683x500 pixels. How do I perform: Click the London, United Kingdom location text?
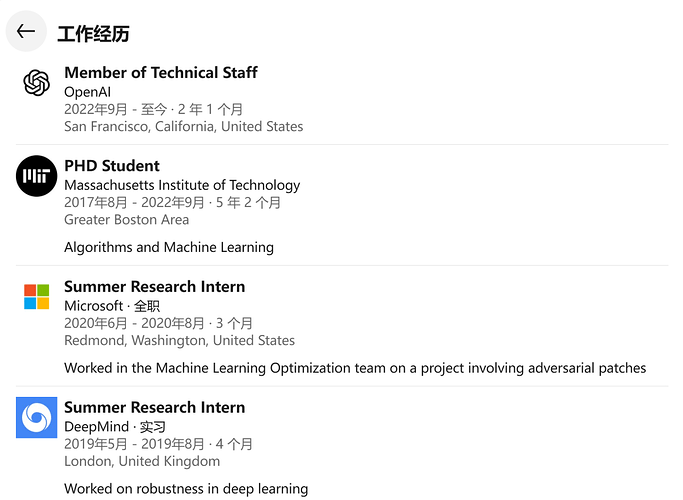click(142, 461)
